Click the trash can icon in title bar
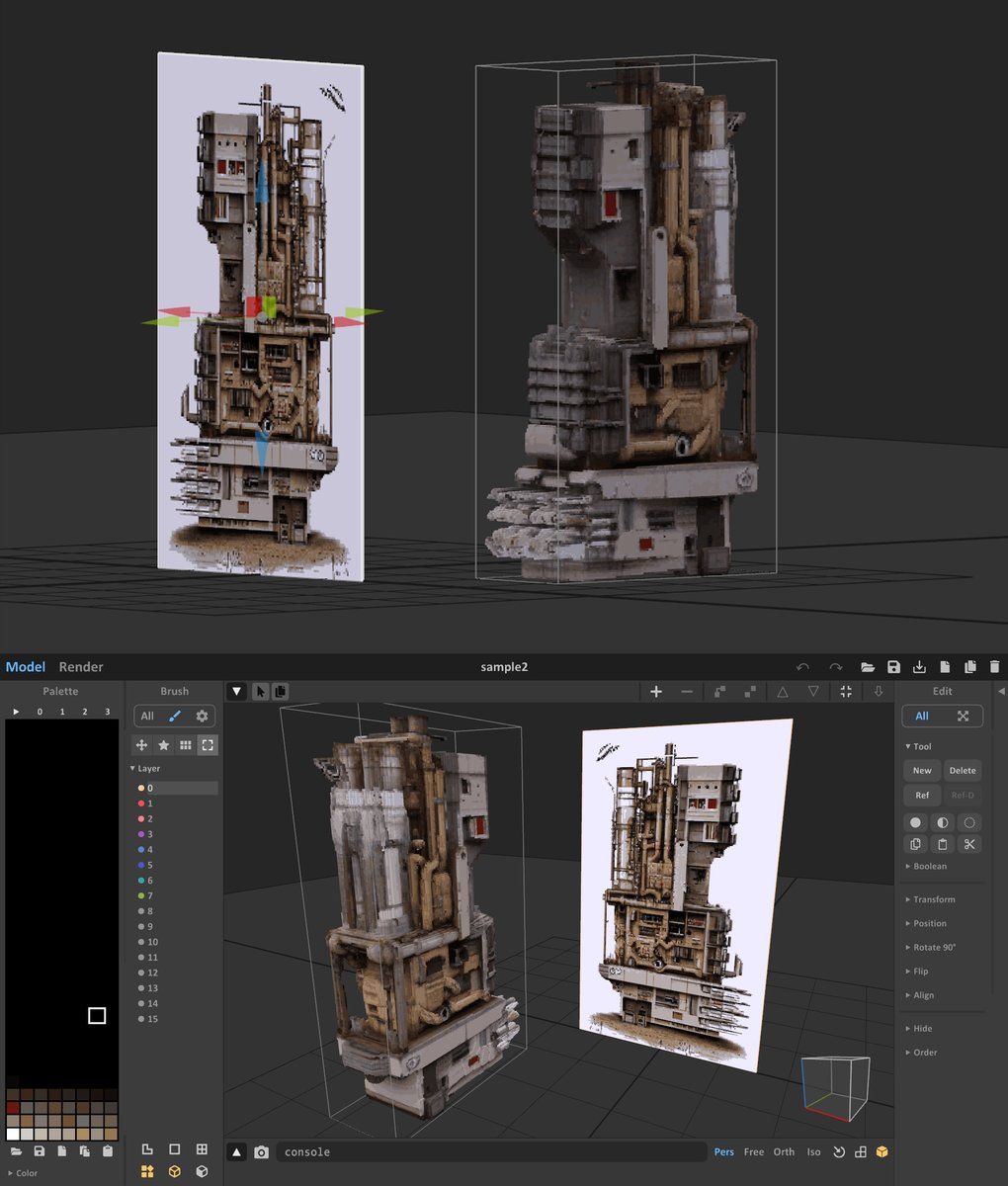The width and height of the screenshot is (1008, 1186). point(994,667)
